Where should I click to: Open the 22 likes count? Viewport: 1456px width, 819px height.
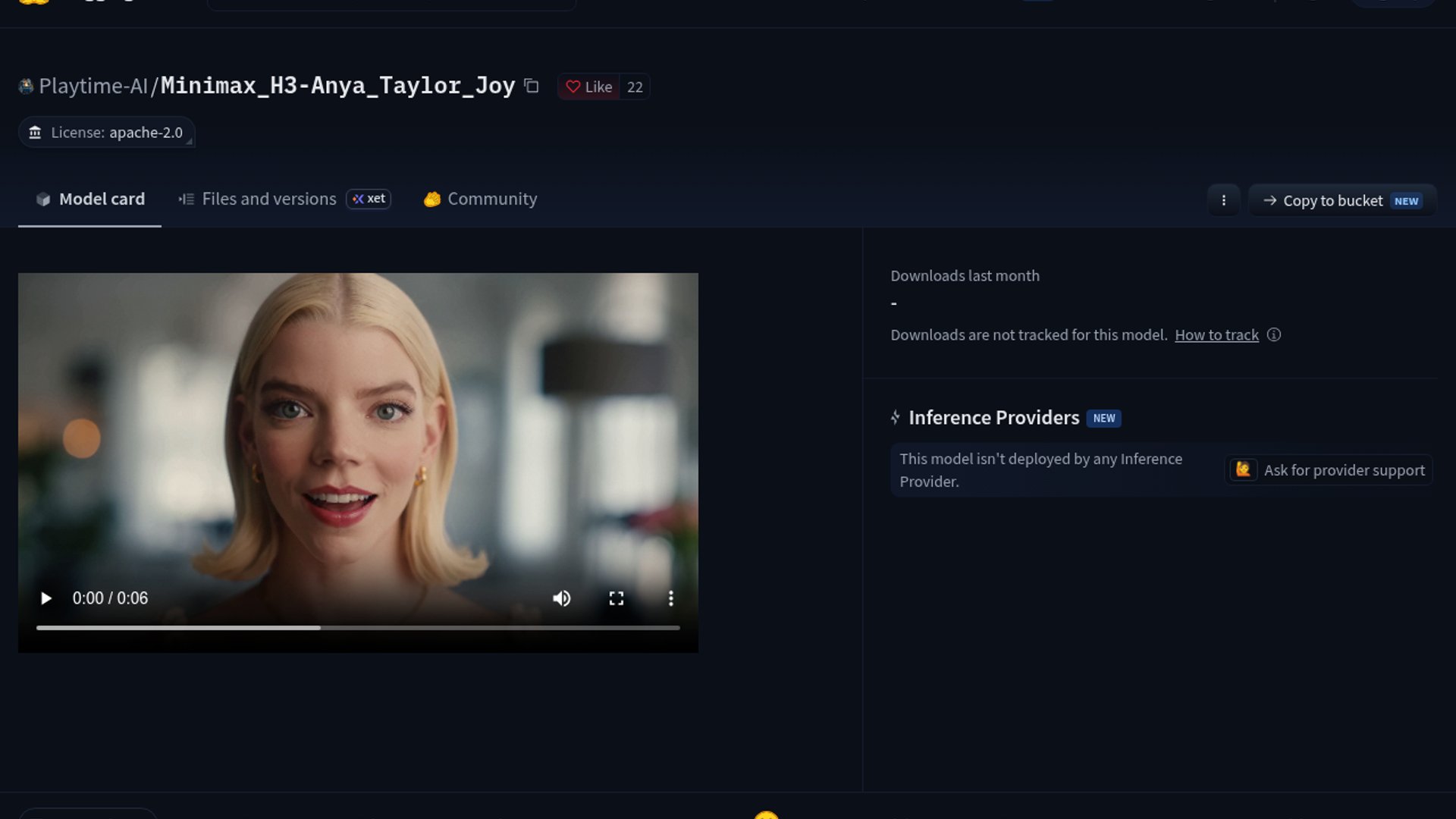click(635, 87)
